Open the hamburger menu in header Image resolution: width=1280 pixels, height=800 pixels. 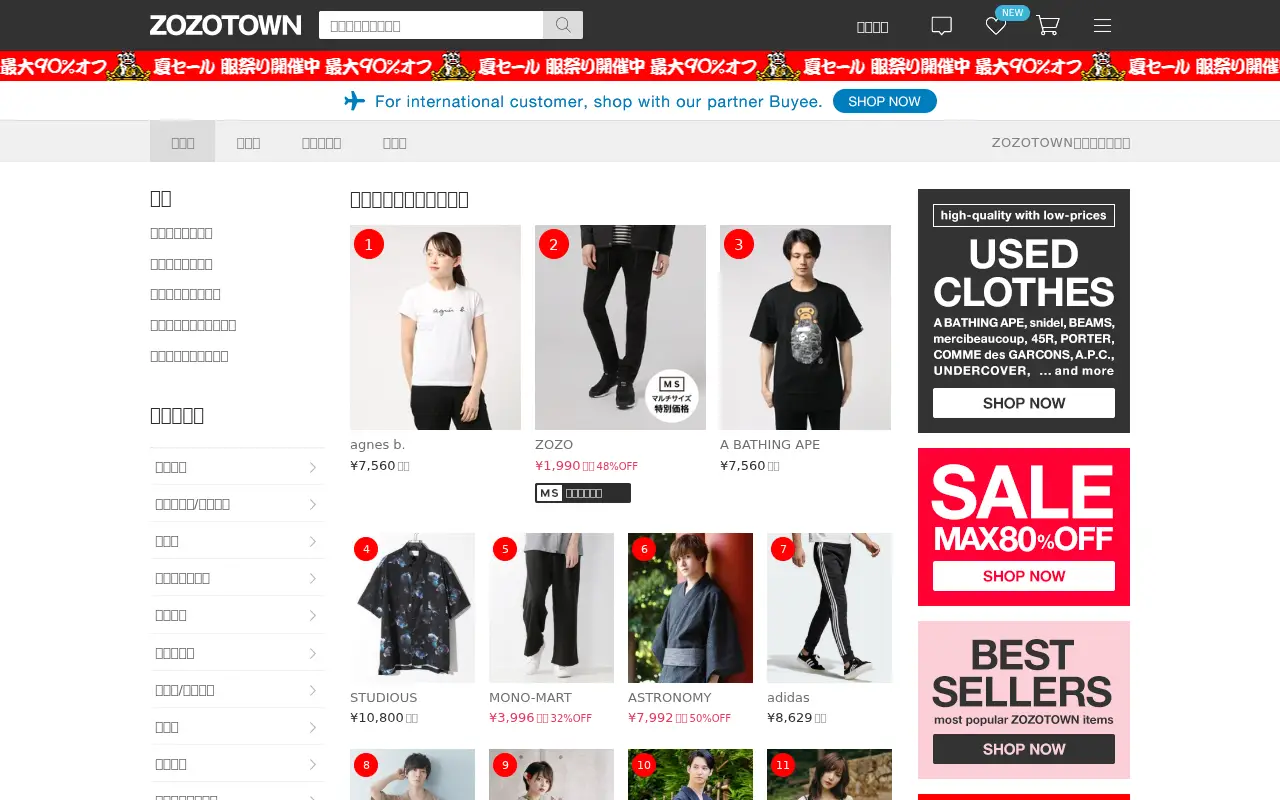point(1102,26)
